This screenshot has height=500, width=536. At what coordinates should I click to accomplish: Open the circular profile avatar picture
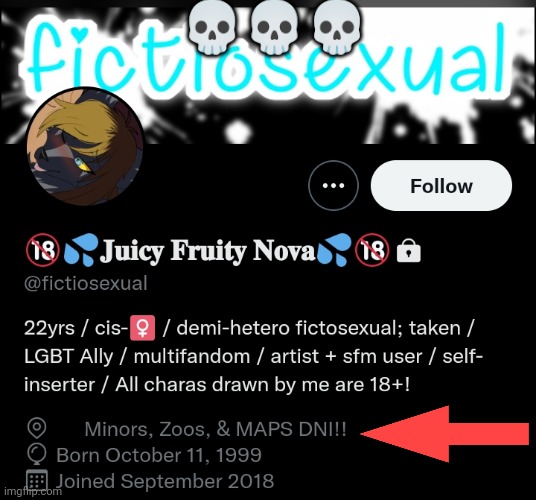(x=84, y=146)
